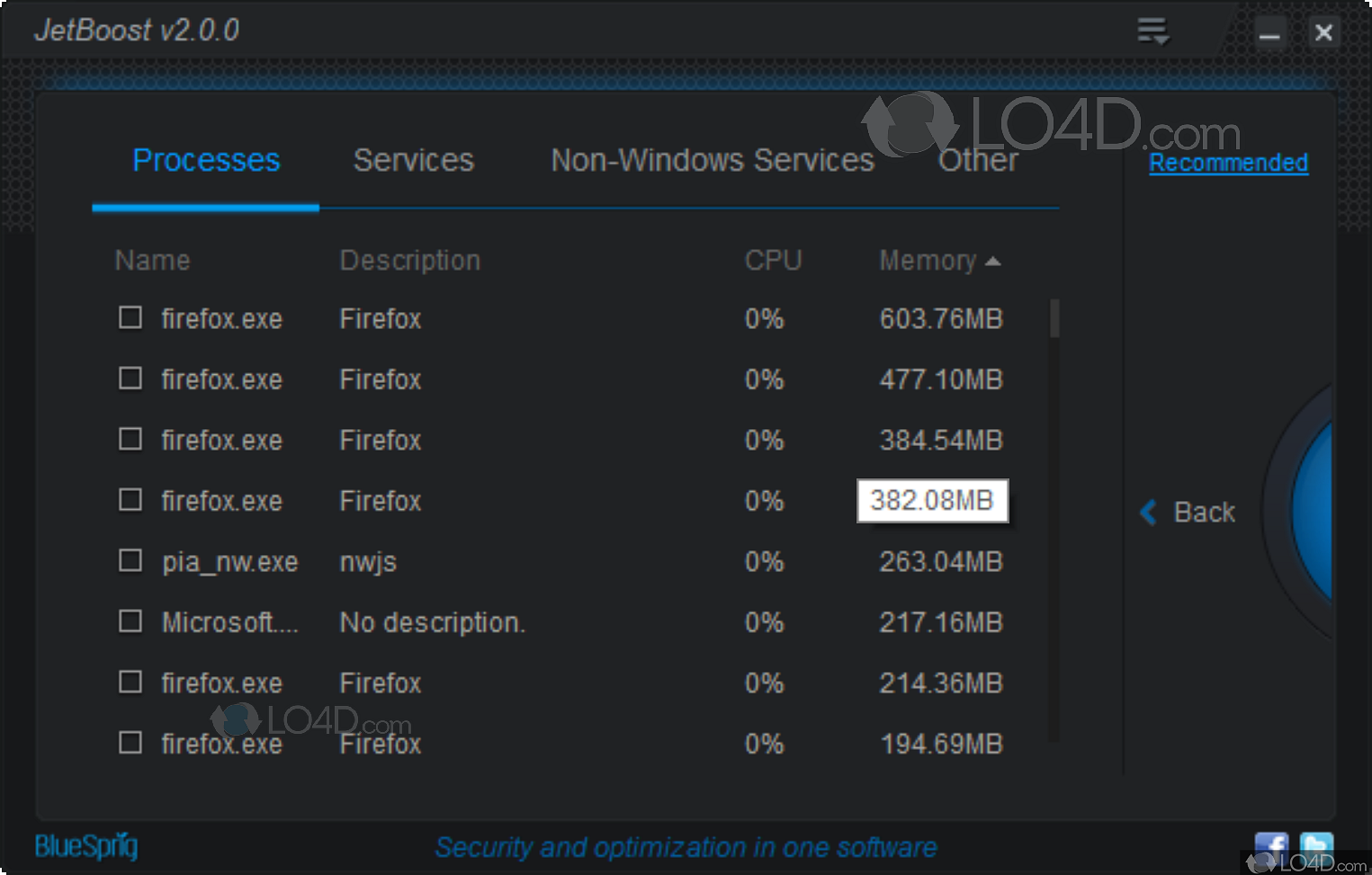Open the JetBoost menu icon

[1152, 31]
